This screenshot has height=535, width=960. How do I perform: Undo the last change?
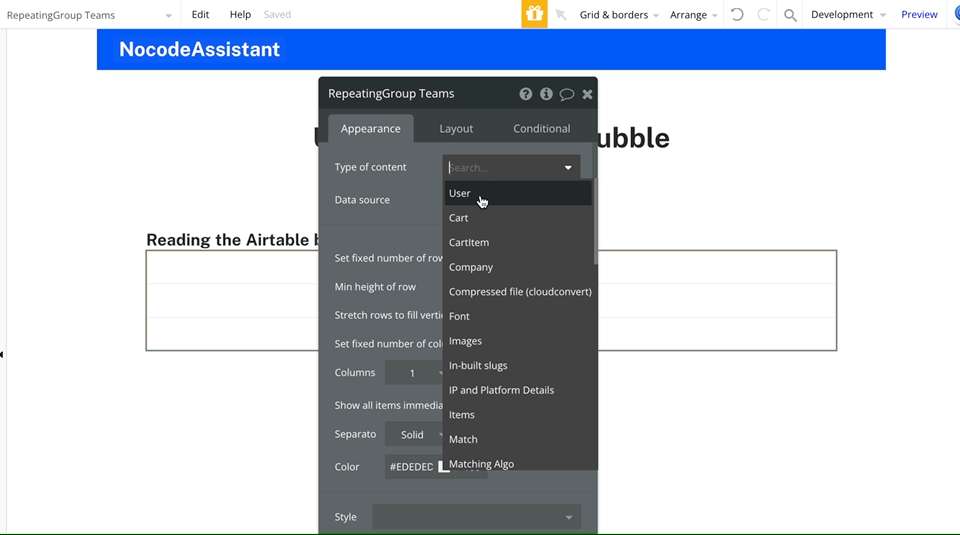coord(737,14)
